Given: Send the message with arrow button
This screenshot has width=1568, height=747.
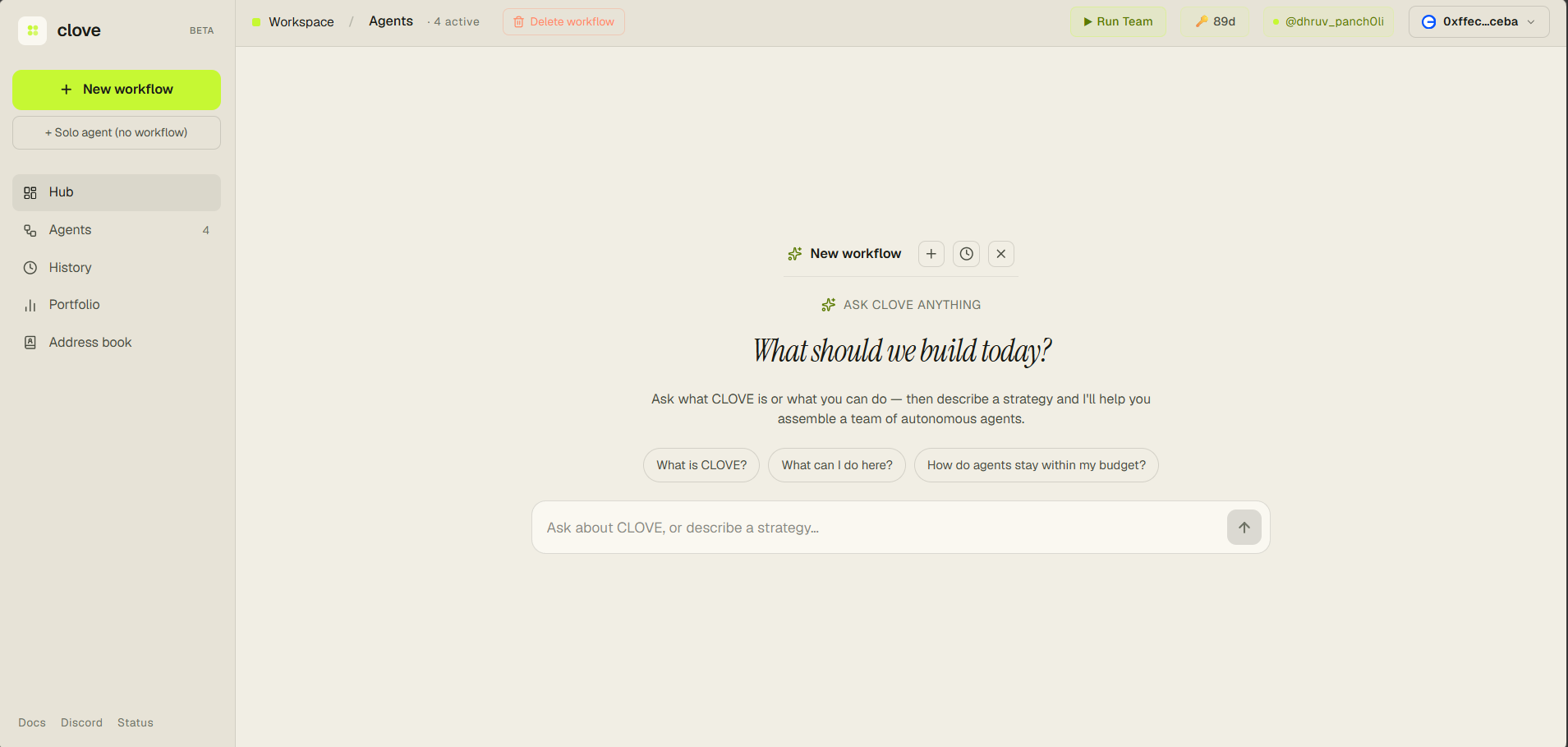Looking at the screenshot, I should tap(1244, 528).
